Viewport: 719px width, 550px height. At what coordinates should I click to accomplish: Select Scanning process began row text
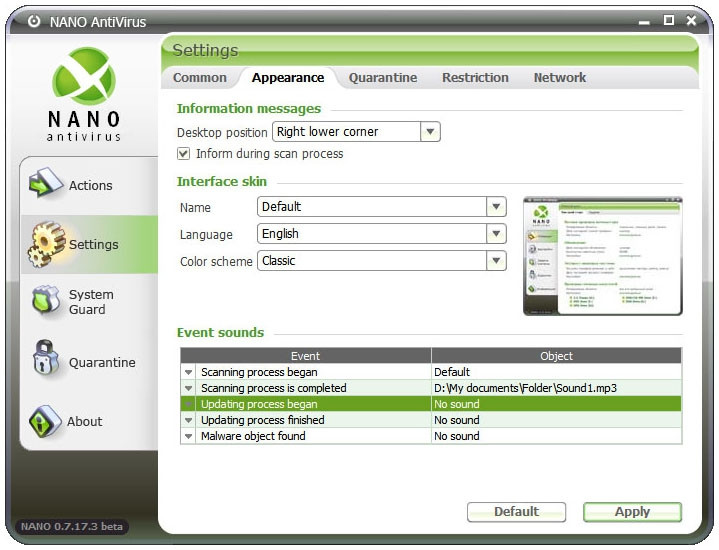259,372
